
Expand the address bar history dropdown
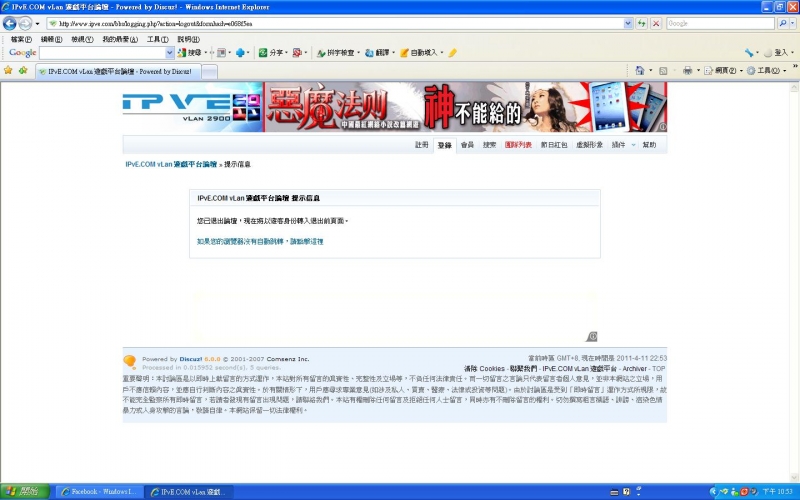click(628, 23)
